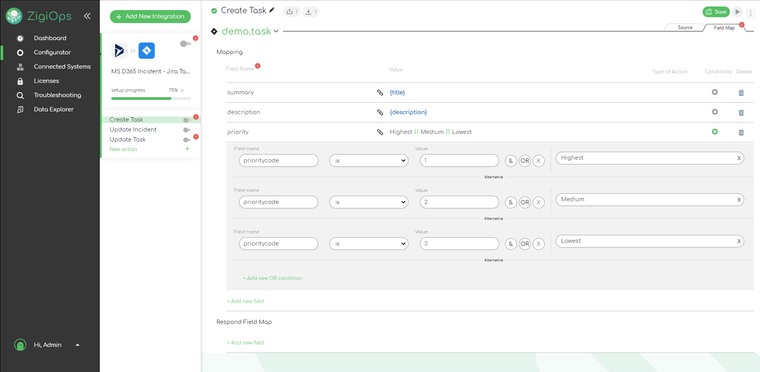Open Data Explorer in the sidebar

tap(53, 110)
